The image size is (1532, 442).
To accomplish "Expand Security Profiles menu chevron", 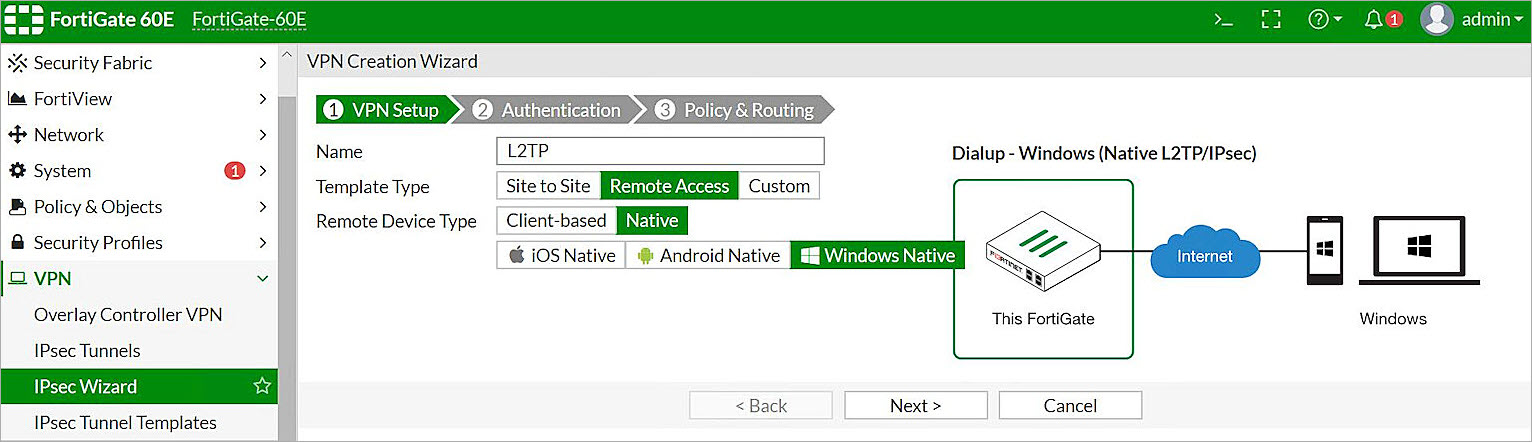I will pyautogui.click(x=262, y=243).
